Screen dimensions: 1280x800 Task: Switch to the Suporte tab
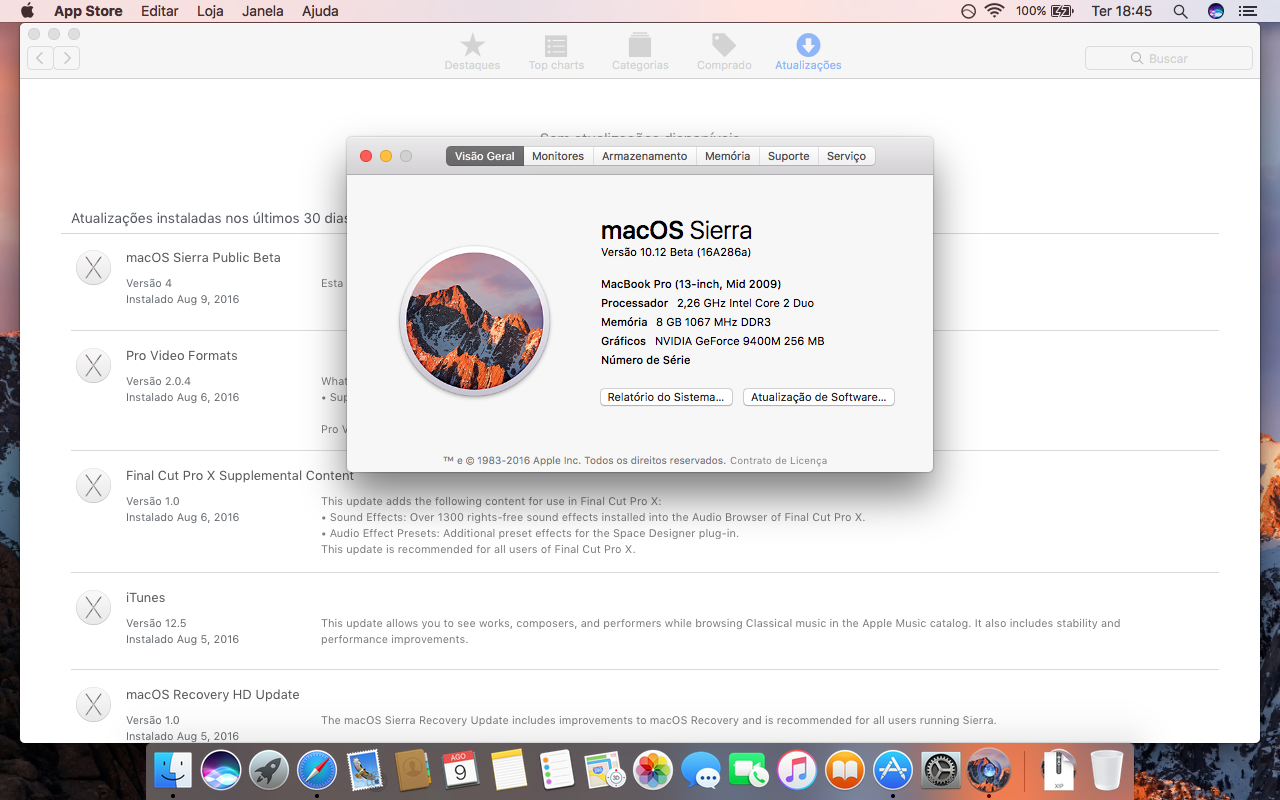tap(789, 156)
